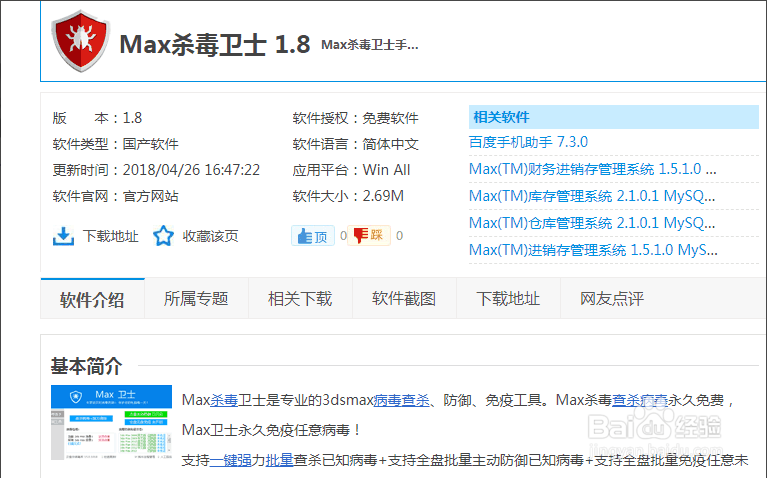Click the Max杀毒卫士 red shield logo
Viewport: 767px width, 478px height.
(x=80, y=42)
